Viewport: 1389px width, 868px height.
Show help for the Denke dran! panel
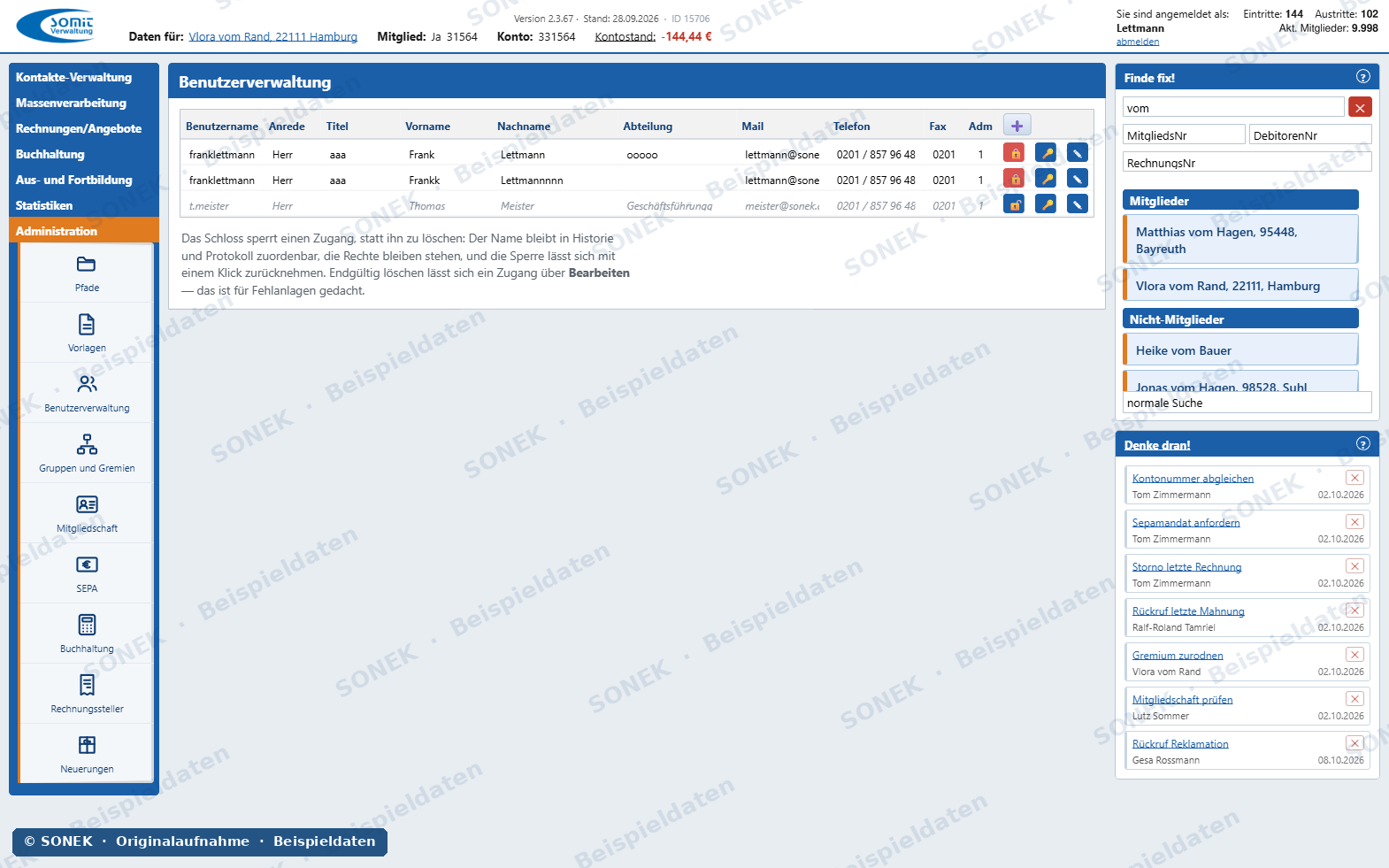click(1363, 444)
